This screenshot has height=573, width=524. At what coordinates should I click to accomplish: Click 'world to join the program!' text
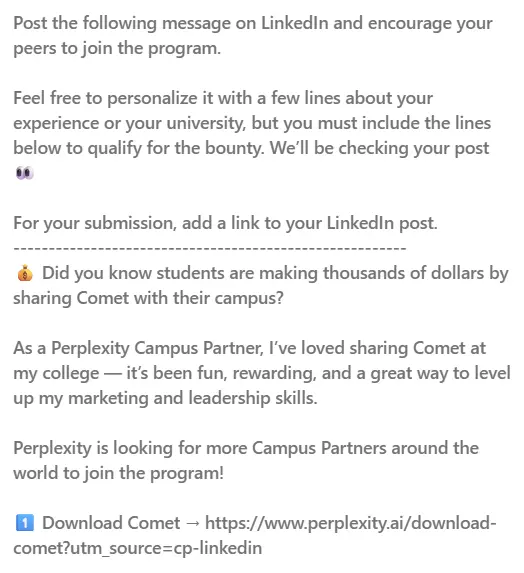[x=118, y=473]
